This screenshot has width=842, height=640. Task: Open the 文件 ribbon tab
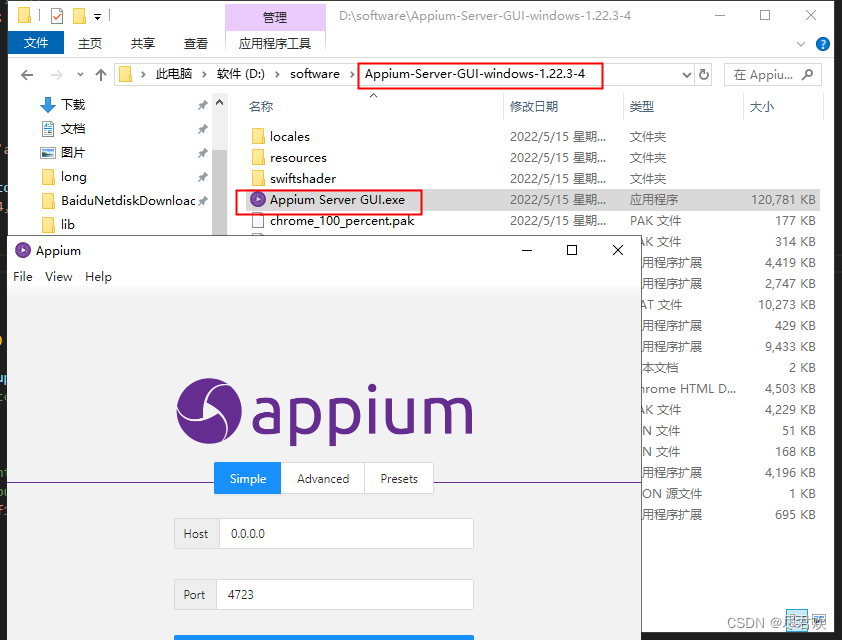tap(36, 43)
